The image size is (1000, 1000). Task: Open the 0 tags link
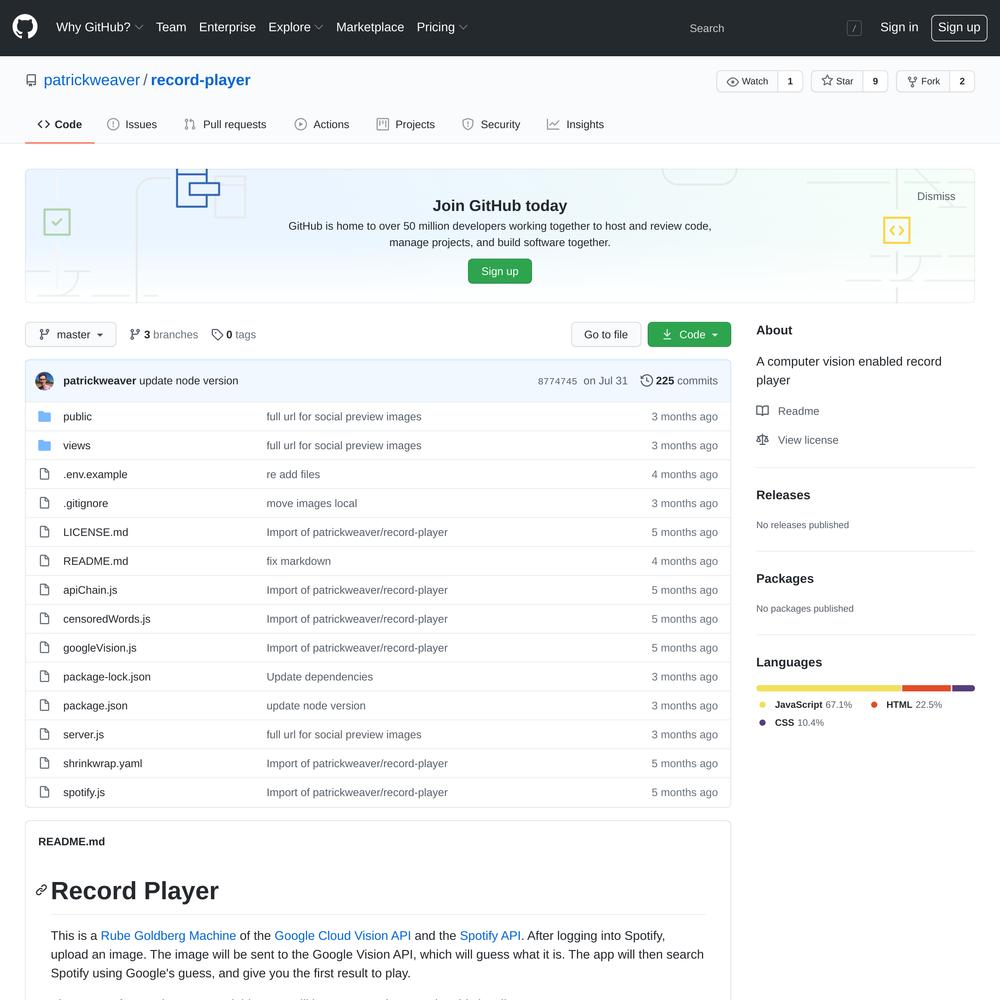[234, 334]
